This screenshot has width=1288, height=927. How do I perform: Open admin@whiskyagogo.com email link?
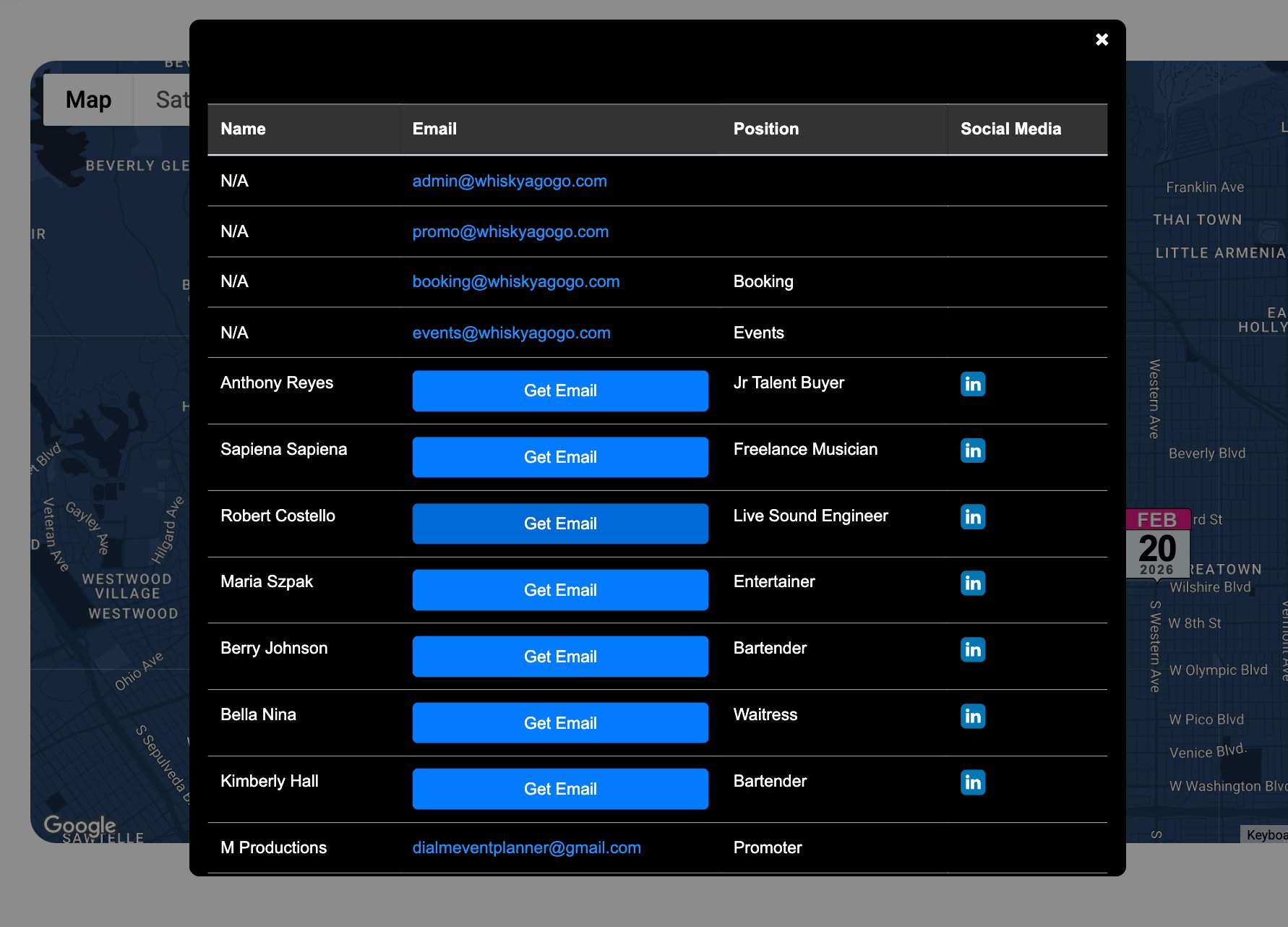pyautogui.click(x=510, y=181)
